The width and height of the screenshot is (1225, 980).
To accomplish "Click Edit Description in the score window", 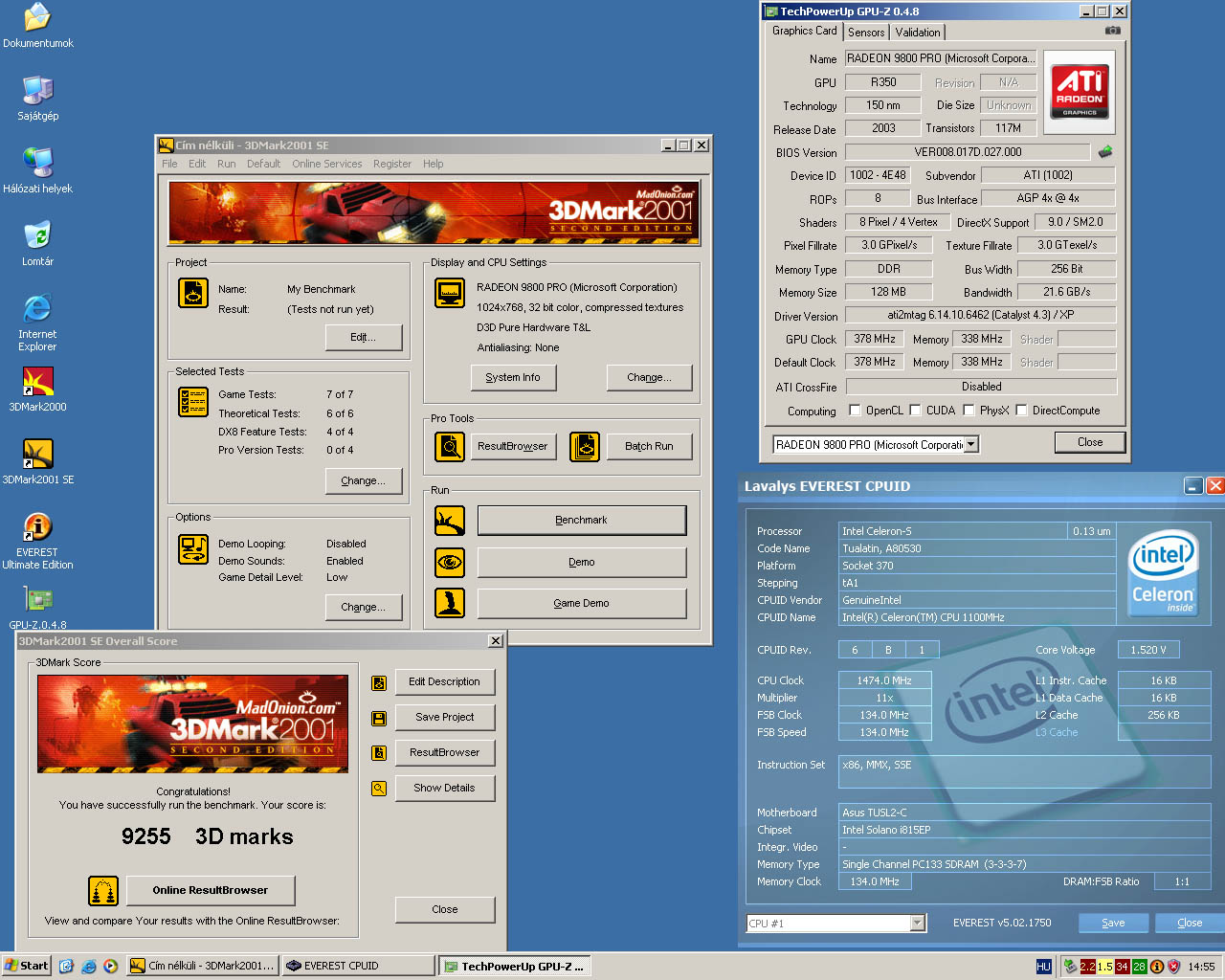I will (x=445, y=682).
